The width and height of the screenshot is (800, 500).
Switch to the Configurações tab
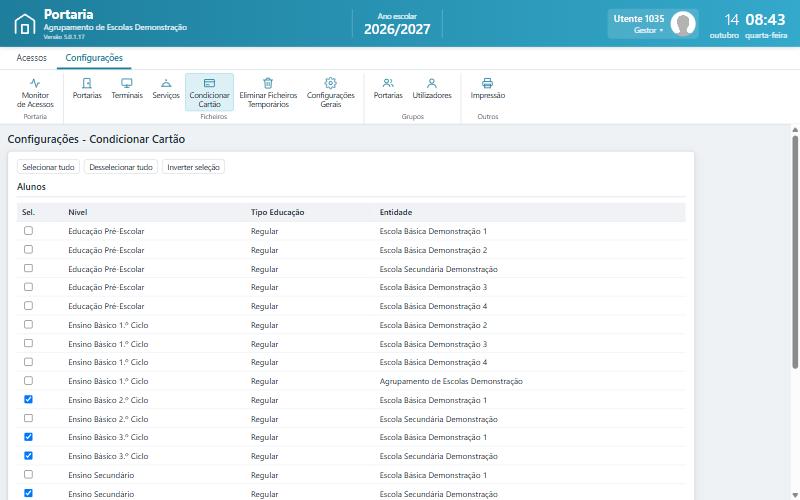point(94,58)
